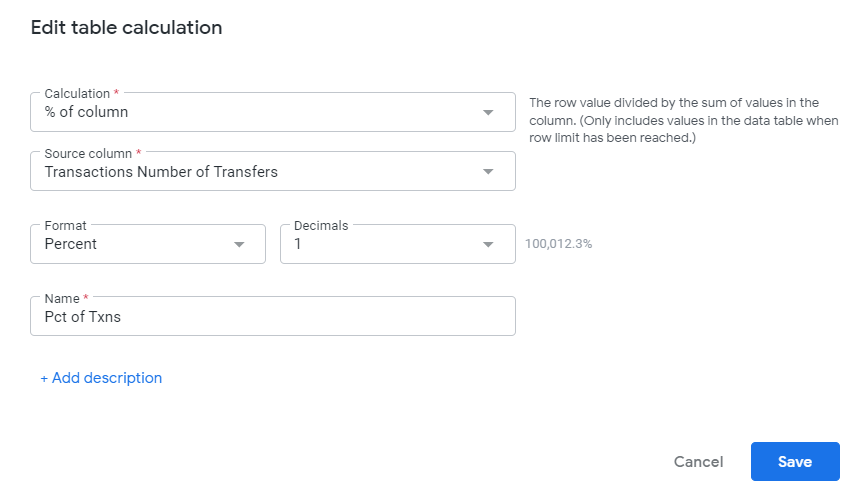Viewport: 867px width, 494px height.
Task: Click the 100,012.3% format preview
Action: click(x=558, y=244)
